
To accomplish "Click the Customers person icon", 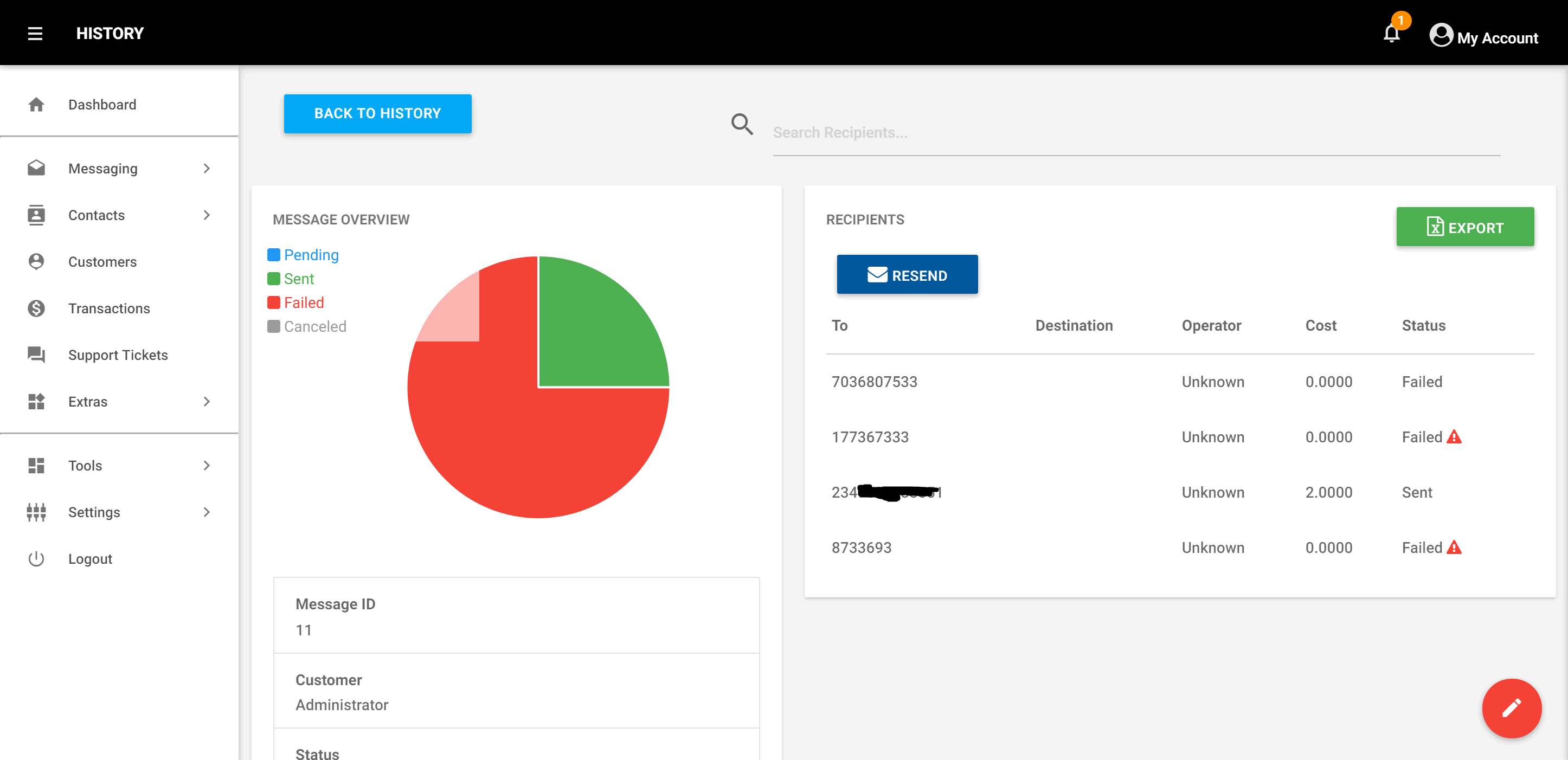I will tap(36, 262).
